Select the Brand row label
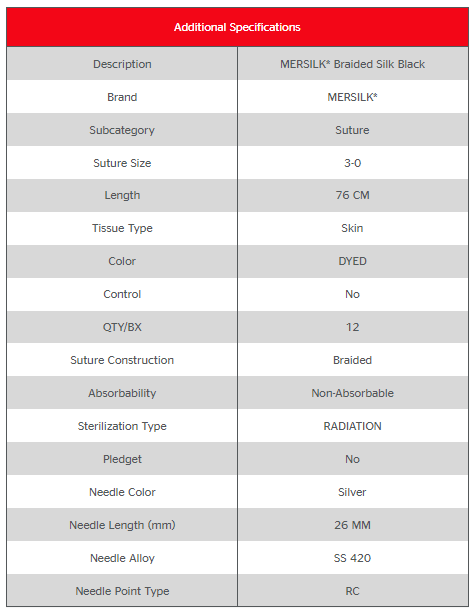Viewport: 474px width, 612px height. click(x=122, y=97)
